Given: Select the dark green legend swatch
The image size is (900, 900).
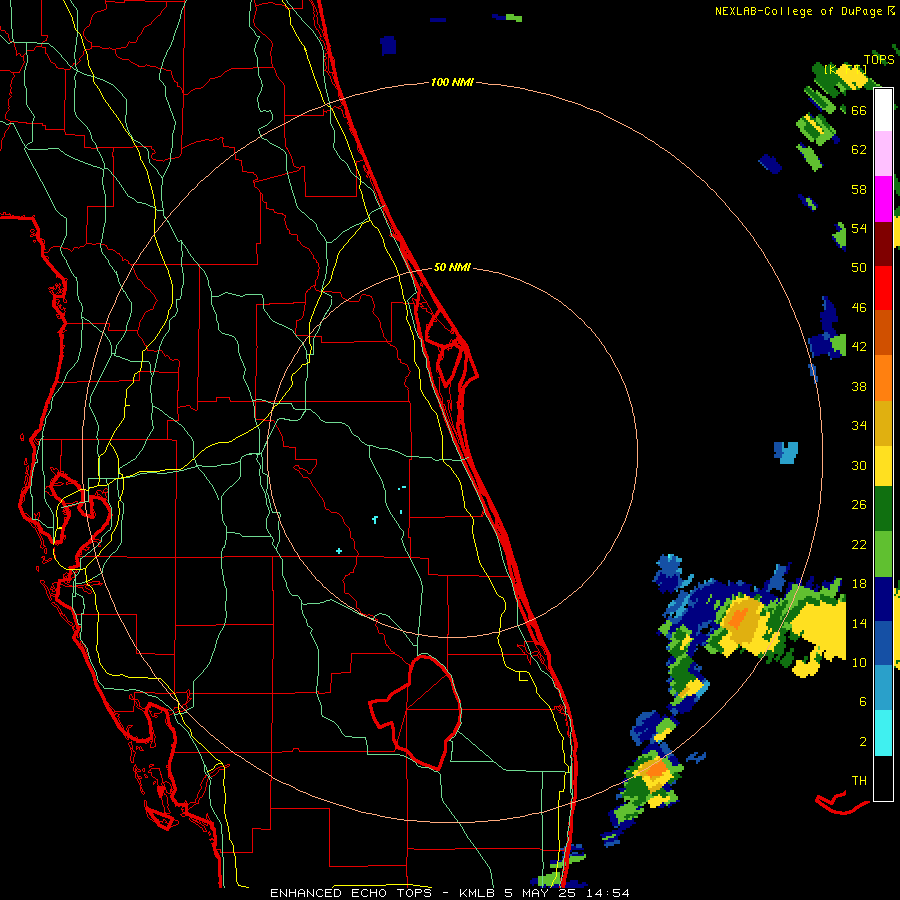Looking at the screenshot, I should pos(883,509).
